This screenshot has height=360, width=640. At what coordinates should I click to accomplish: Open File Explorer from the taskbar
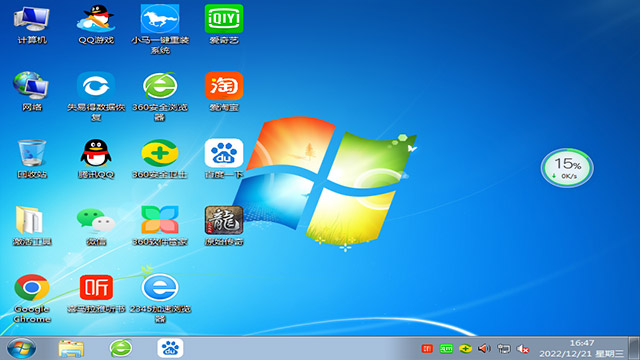[71, 349]
